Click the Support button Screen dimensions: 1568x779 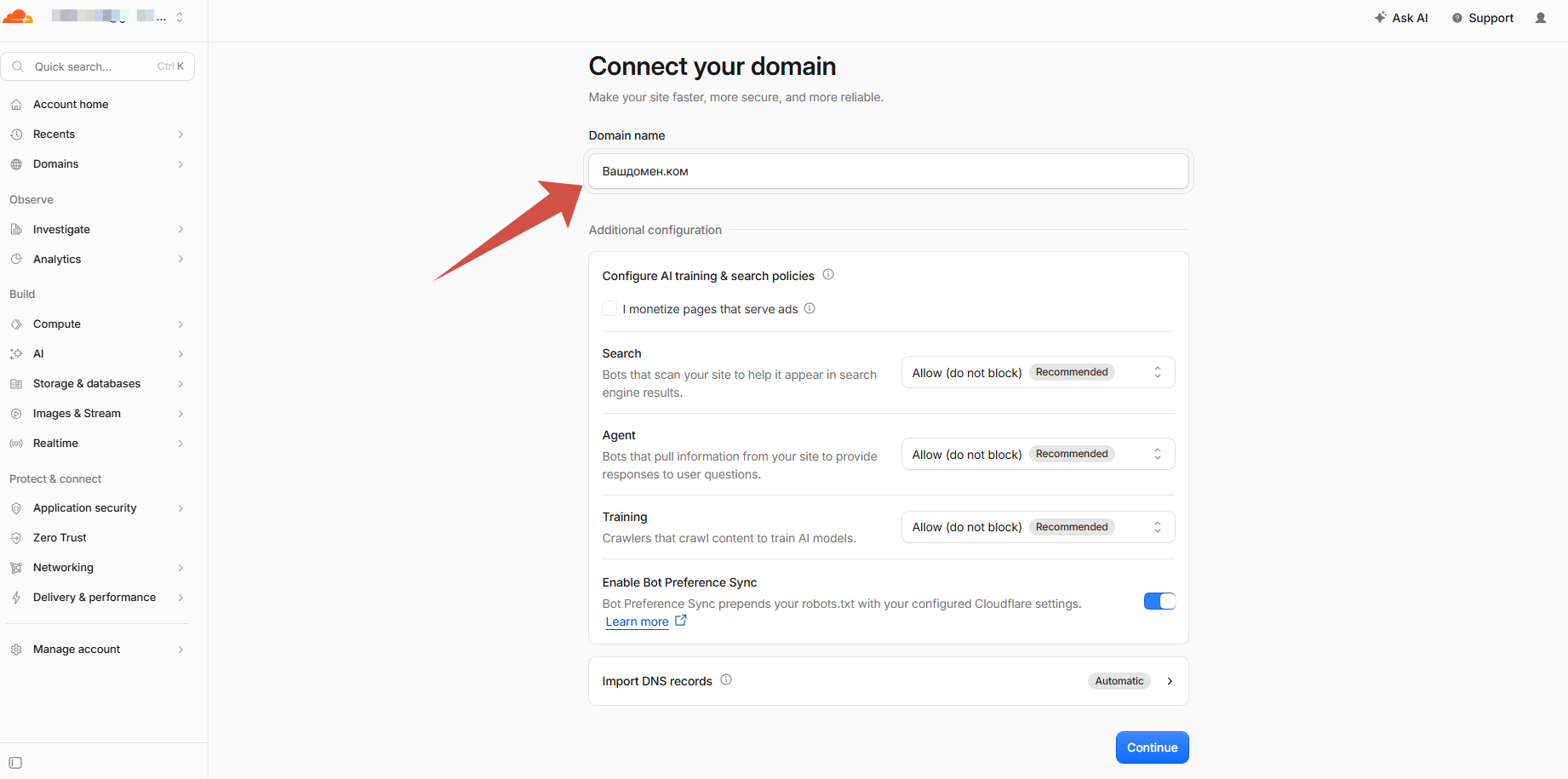[x=1483, y=18]
